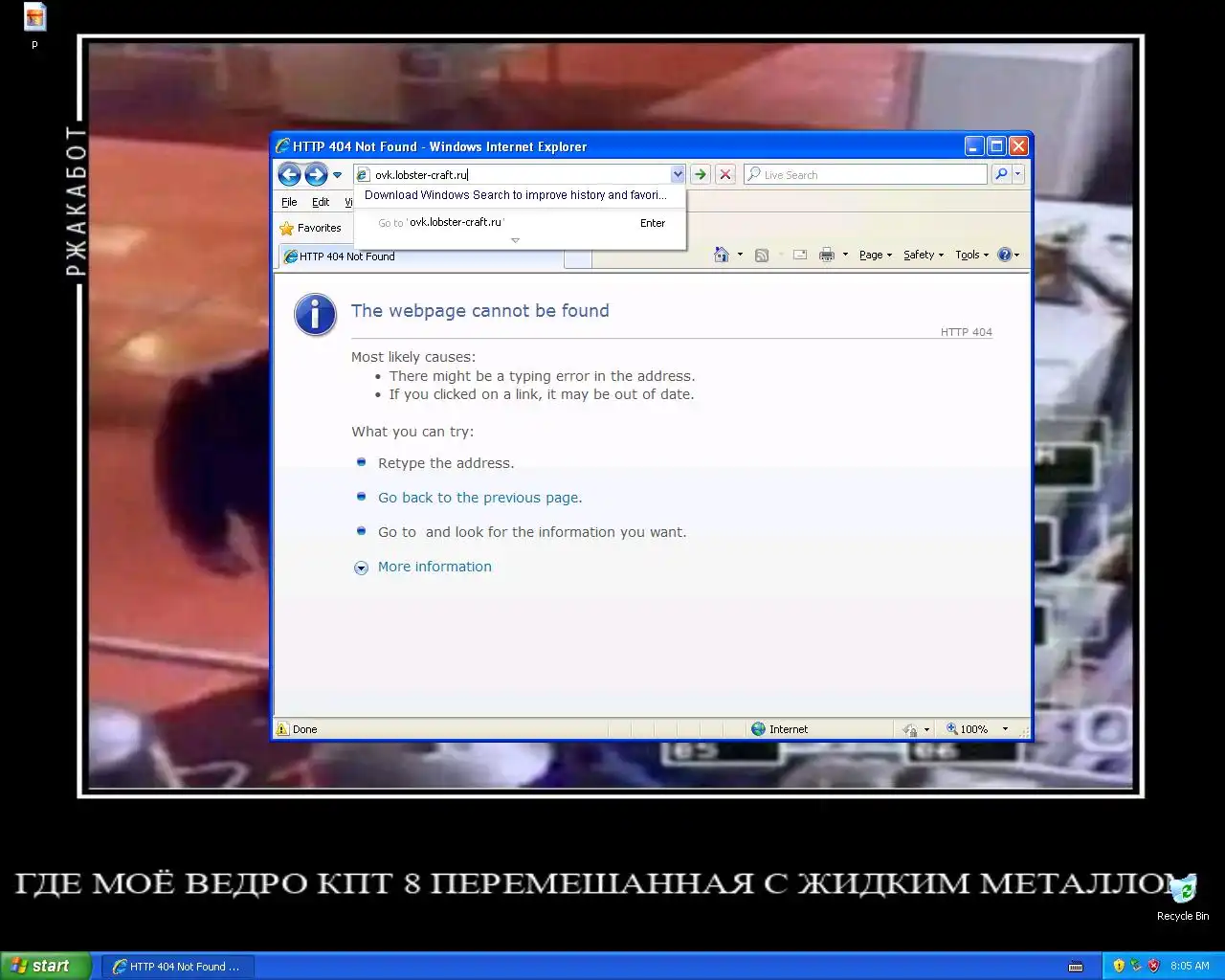Click the red Stop button

[725, 174]
